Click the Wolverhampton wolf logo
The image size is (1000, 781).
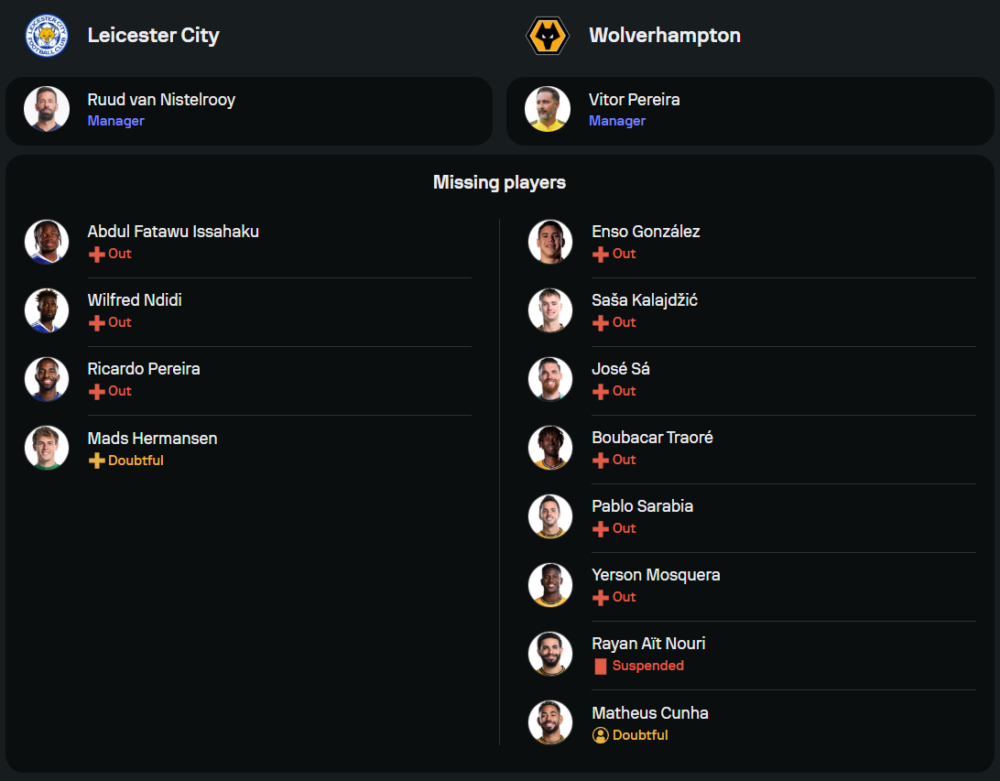click(x=547, y=36)
